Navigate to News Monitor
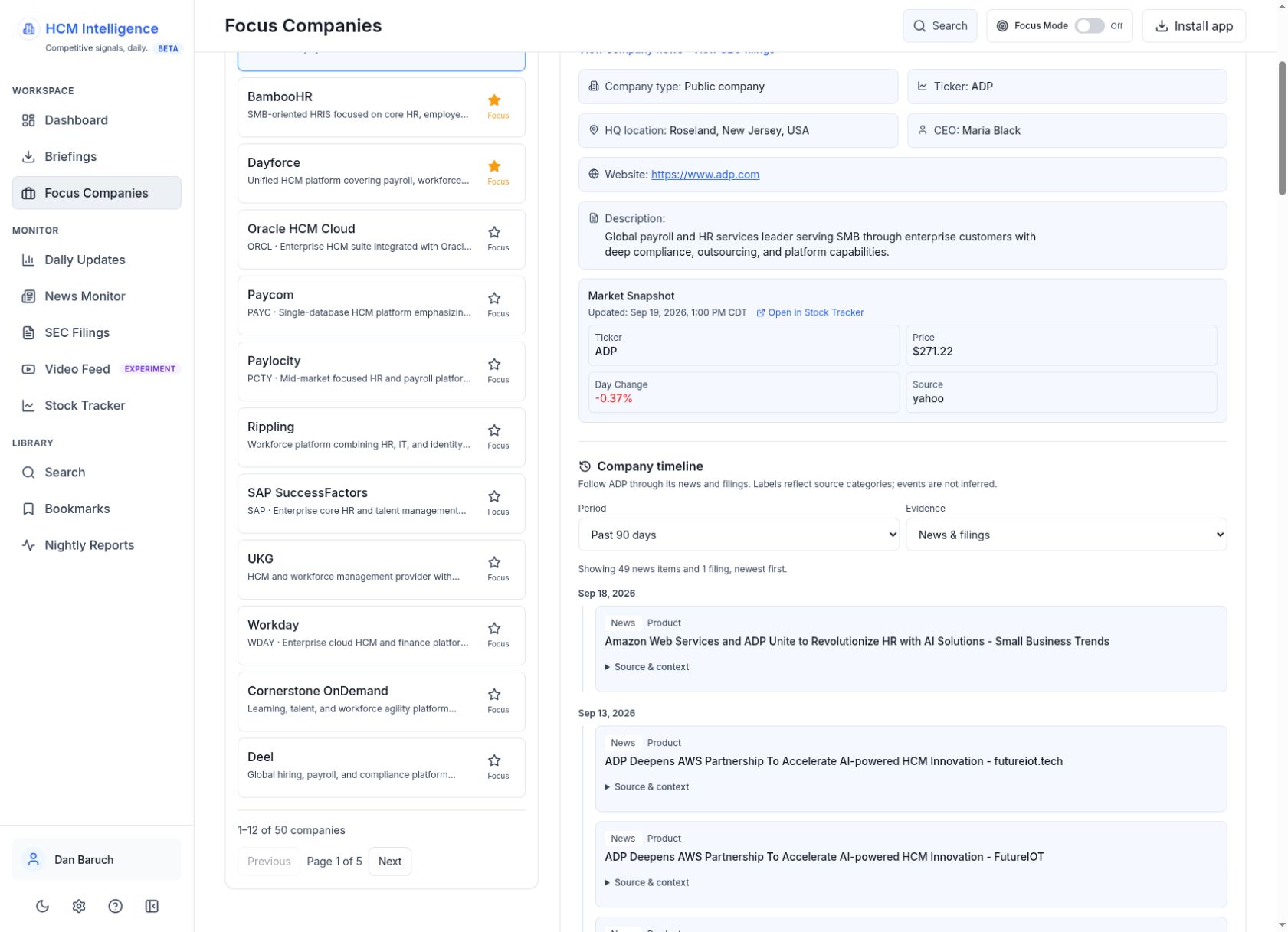 point(97,296)
